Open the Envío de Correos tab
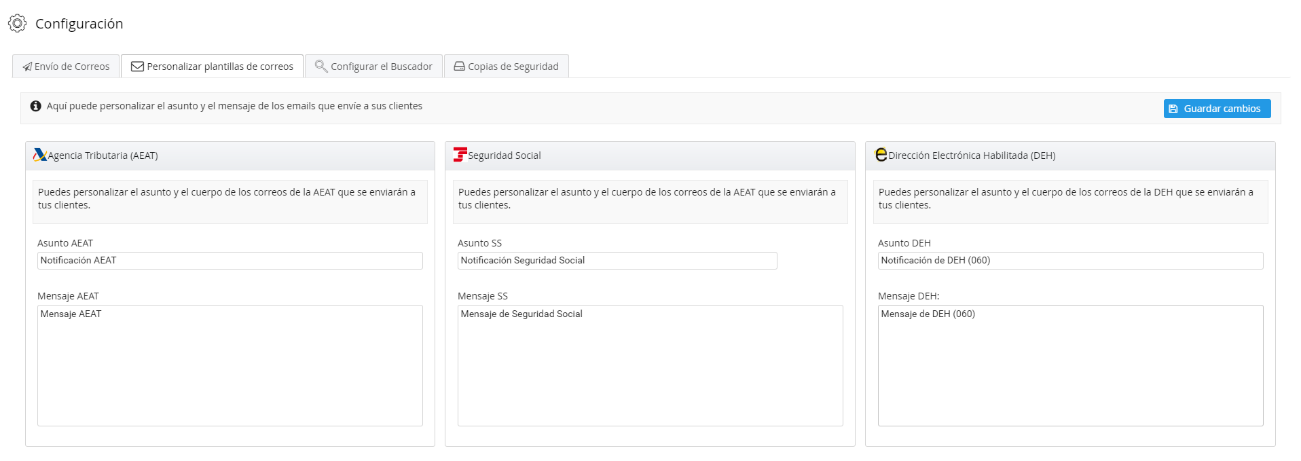Viewport: 1301px width, 461px height. tap(66, 67)
